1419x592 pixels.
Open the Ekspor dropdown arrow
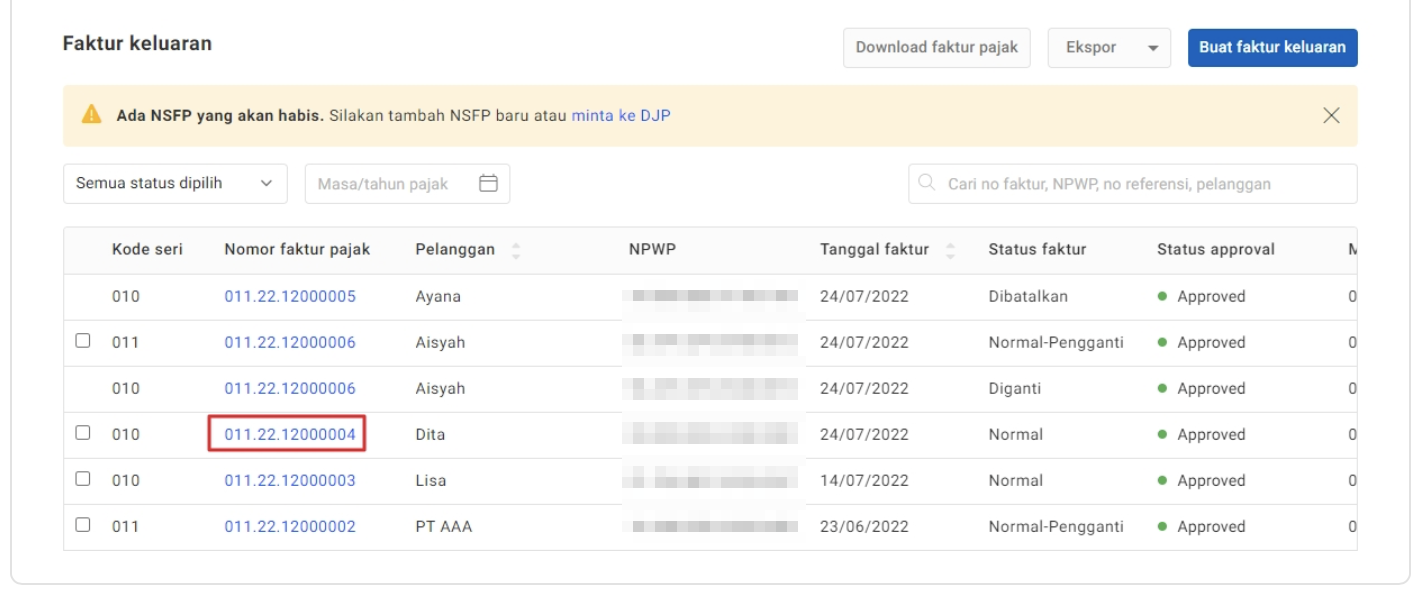1152,48
